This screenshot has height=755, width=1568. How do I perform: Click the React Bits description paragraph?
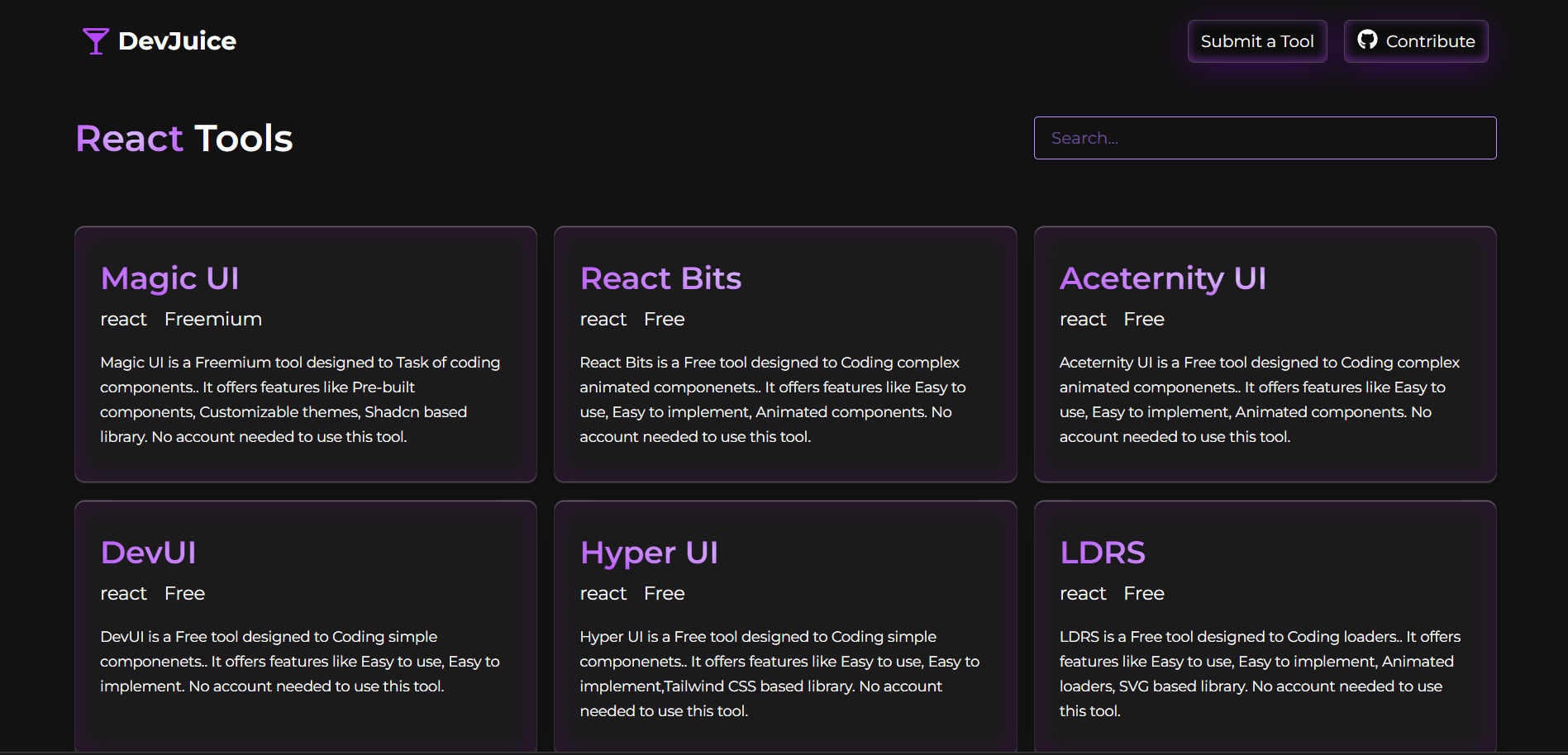coord(773,400)
